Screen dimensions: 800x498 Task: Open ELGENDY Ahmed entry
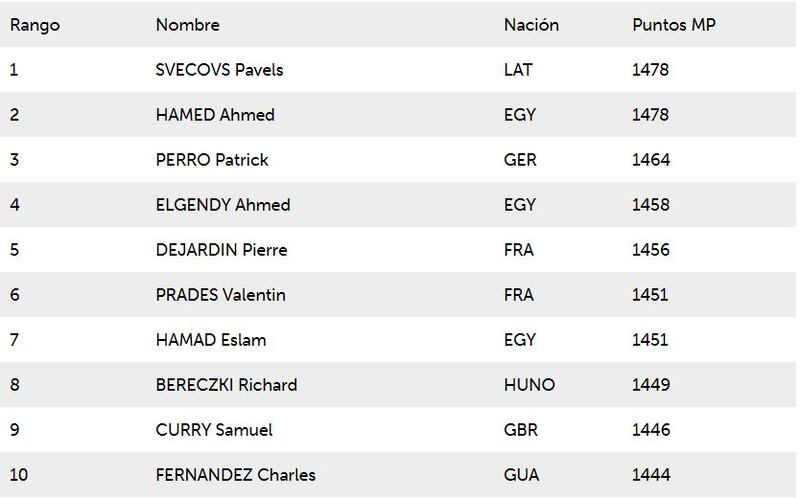click(x=223, y=205)
